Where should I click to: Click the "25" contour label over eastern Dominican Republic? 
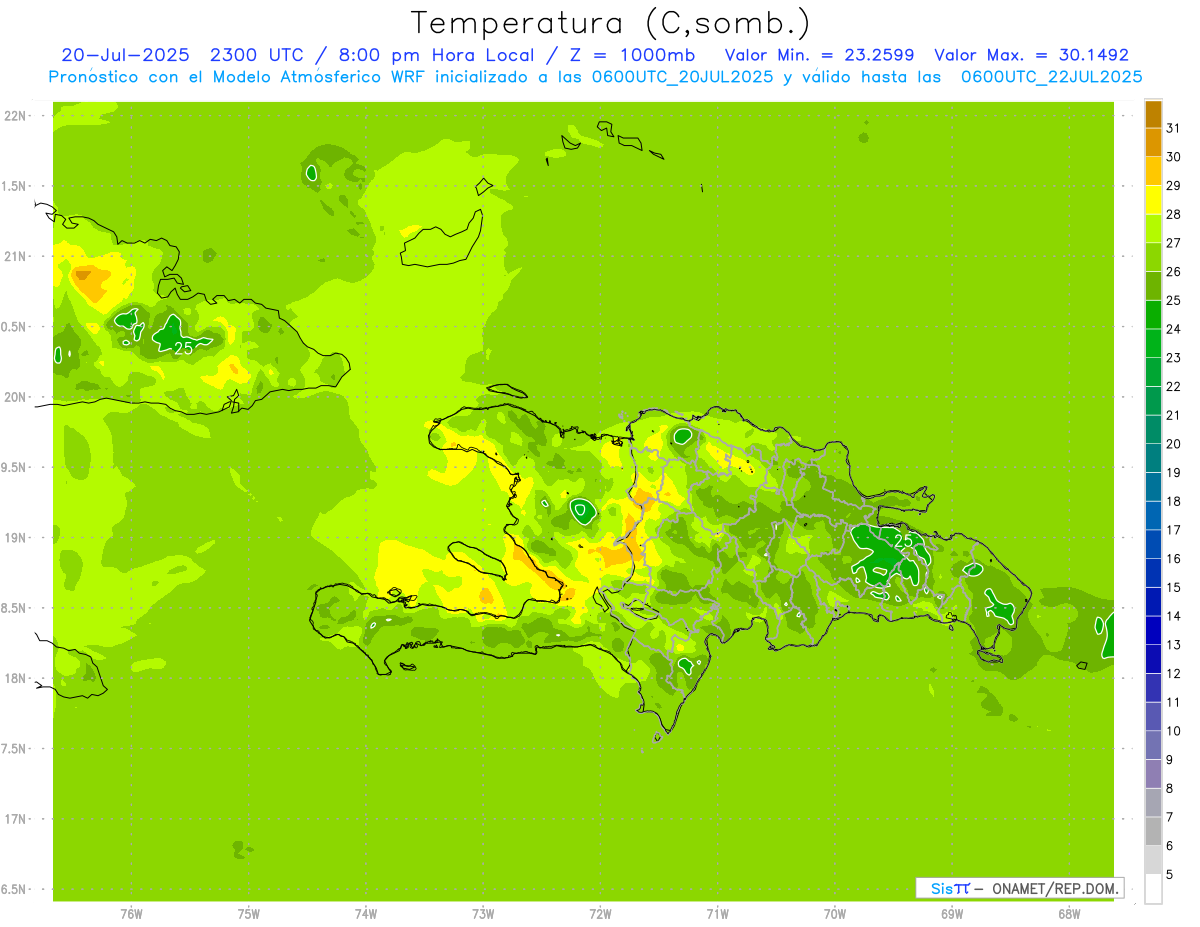903,541
